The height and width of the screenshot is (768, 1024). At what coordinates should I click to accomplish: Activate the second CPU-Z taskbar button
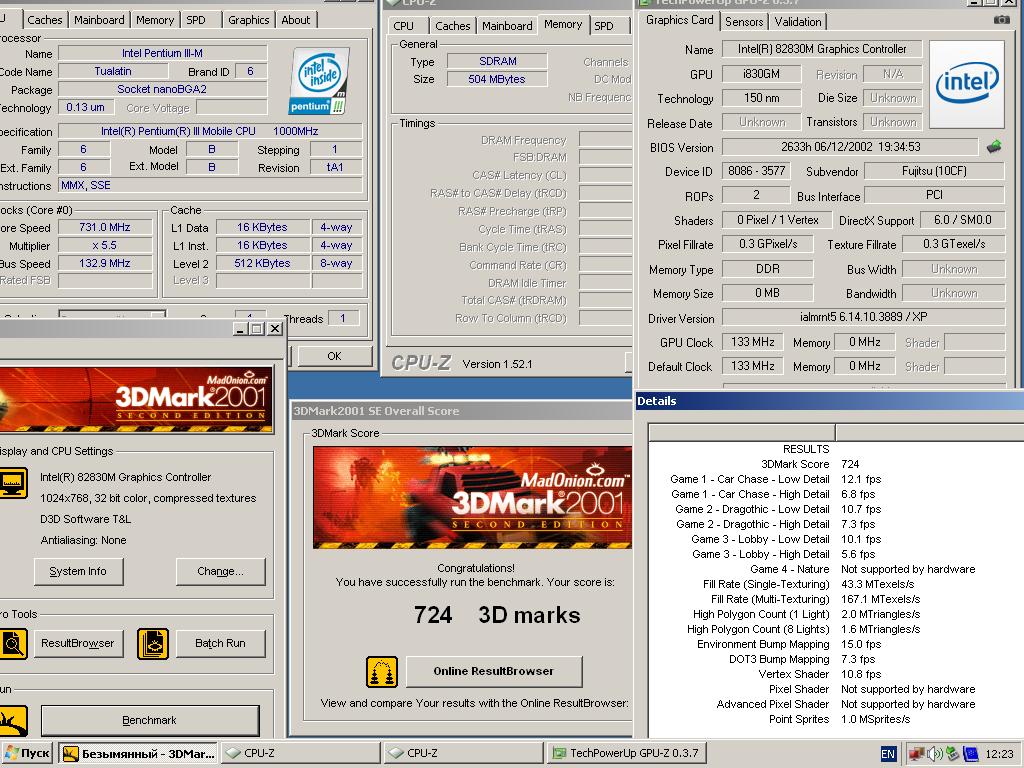(x=464, y=753)
